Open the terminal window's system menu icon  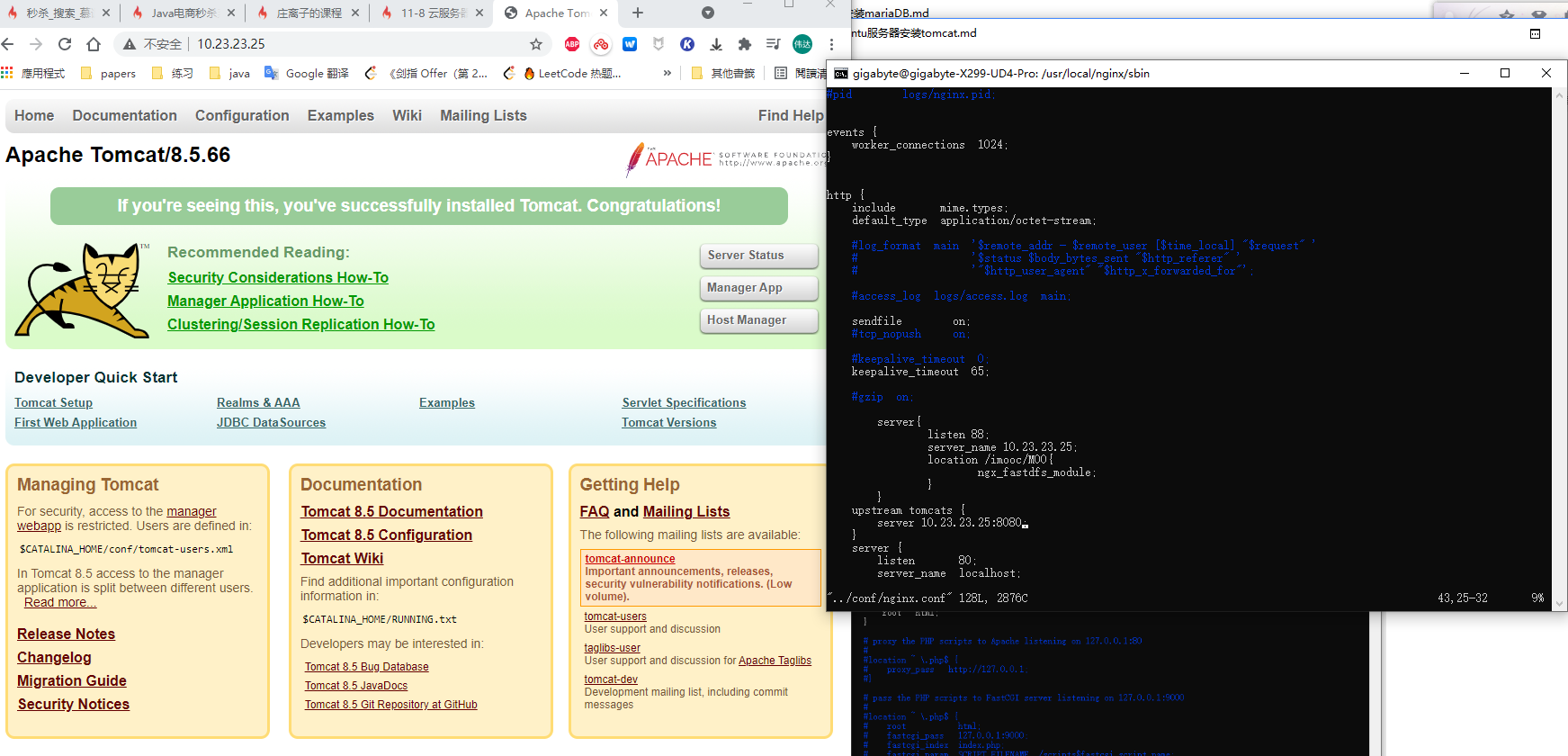(x=841, y=74)
